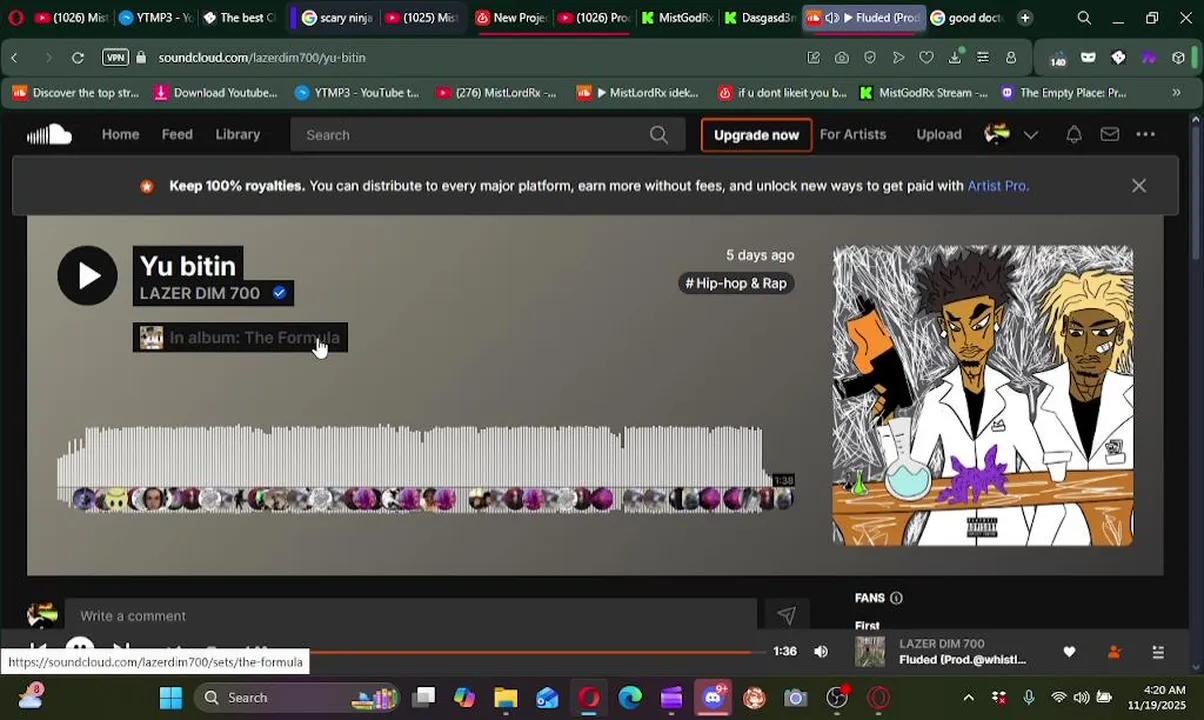Screen dimensions: 1204x720
Task: Expand the bookmarks bar overflow chevron
Action: (x=1176, y=93)
